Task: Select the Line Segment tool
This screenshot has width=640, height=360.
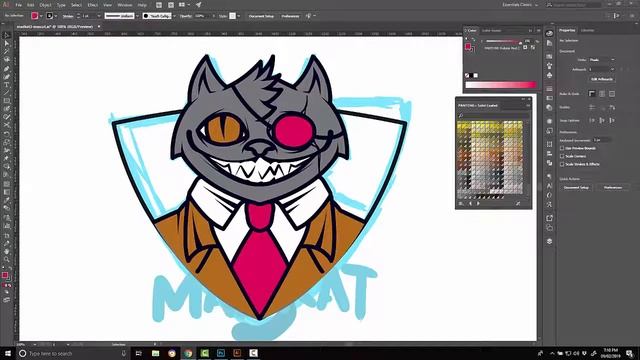Action: click(x=7, y=93)
